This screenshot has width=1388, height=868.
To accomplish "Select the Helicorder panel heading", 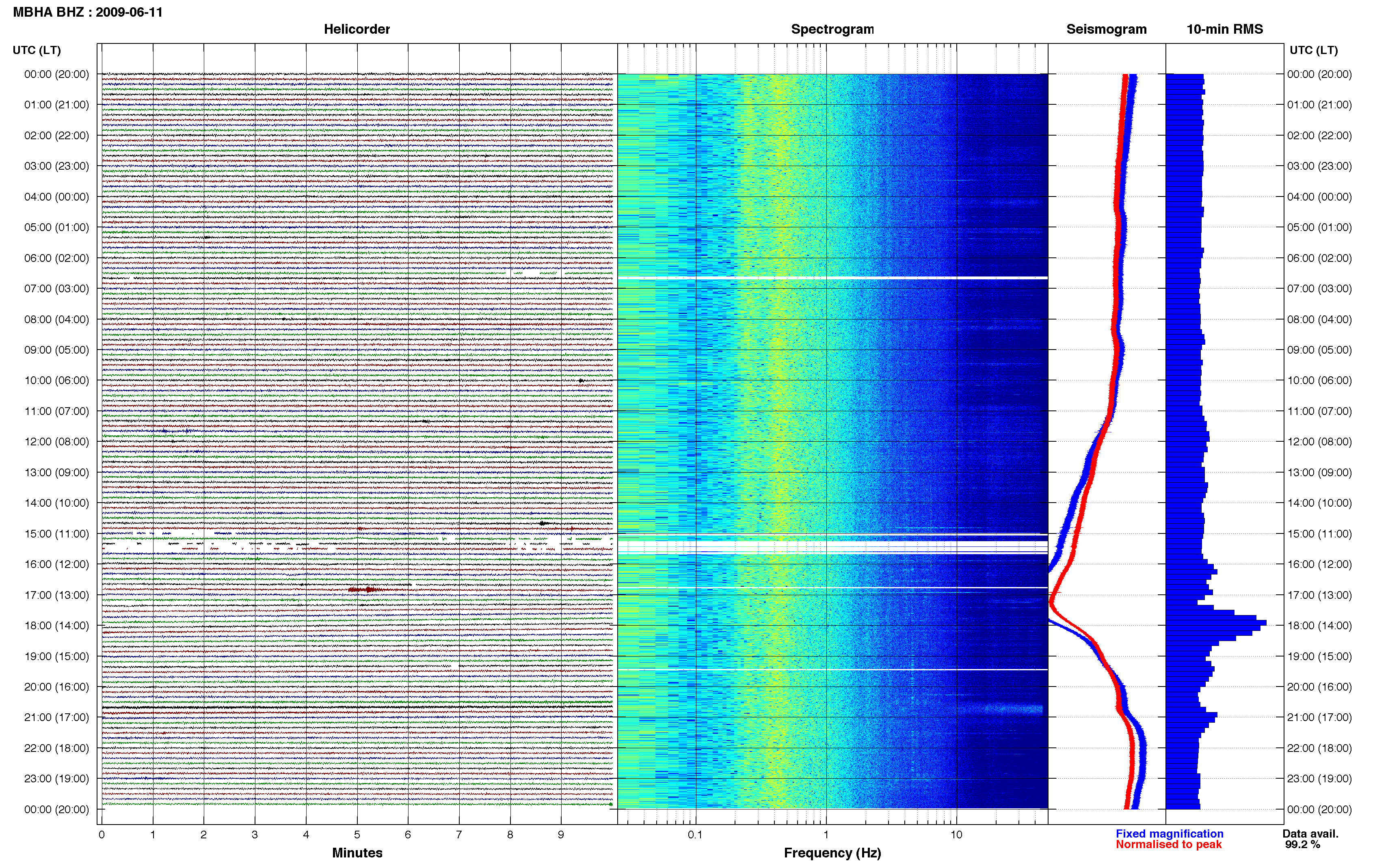I will 357,29.
